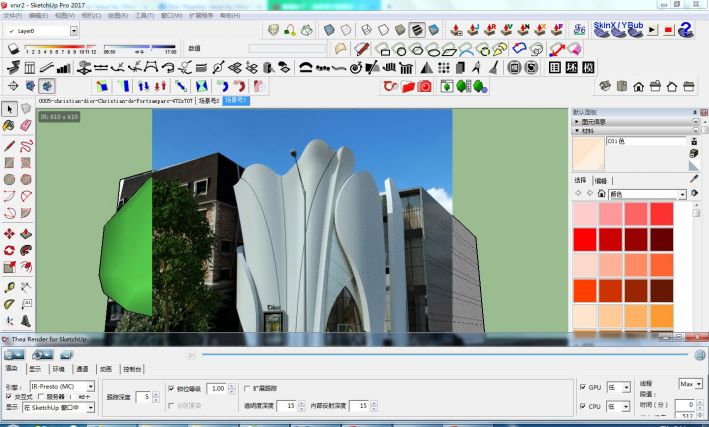Click the Iso view cube icon
Screen dimensions: 709x427
coord(605,86)
